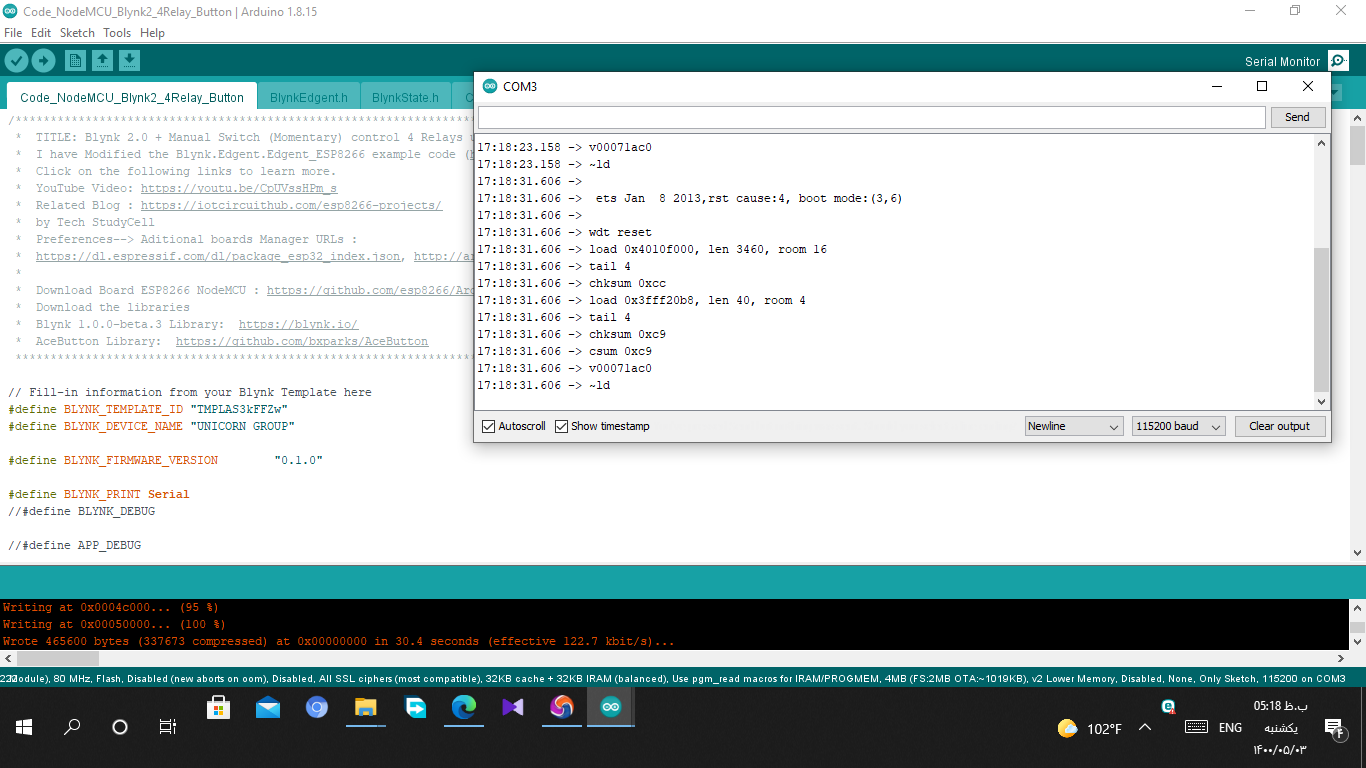The height and width of the screenshot is (768, 1366).
Task: Click the Verify sketch checkmark icon
Action: [x=16, y=61]
